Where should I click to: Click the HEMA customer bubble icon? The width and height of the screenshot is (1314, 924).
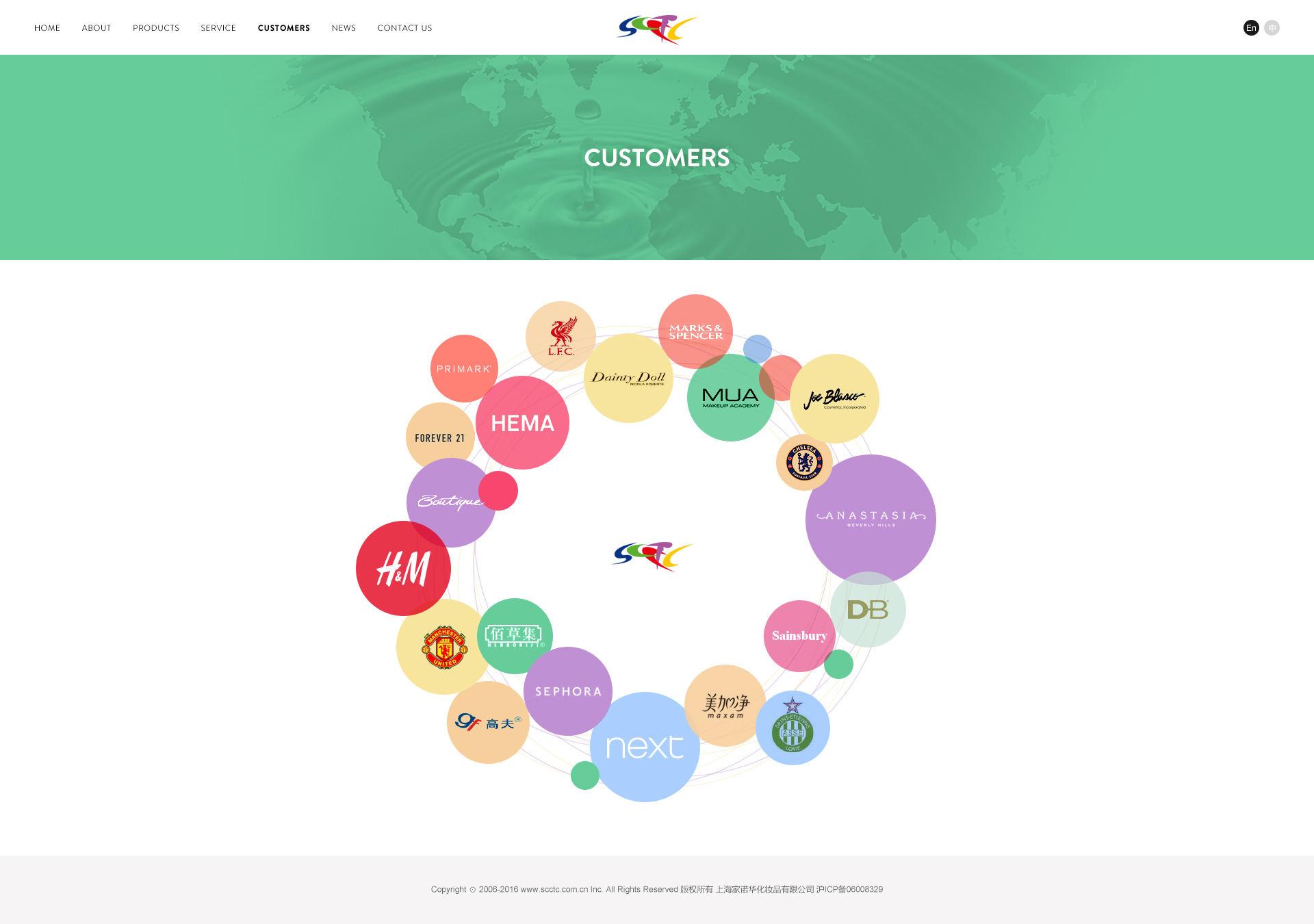[523, 422]
